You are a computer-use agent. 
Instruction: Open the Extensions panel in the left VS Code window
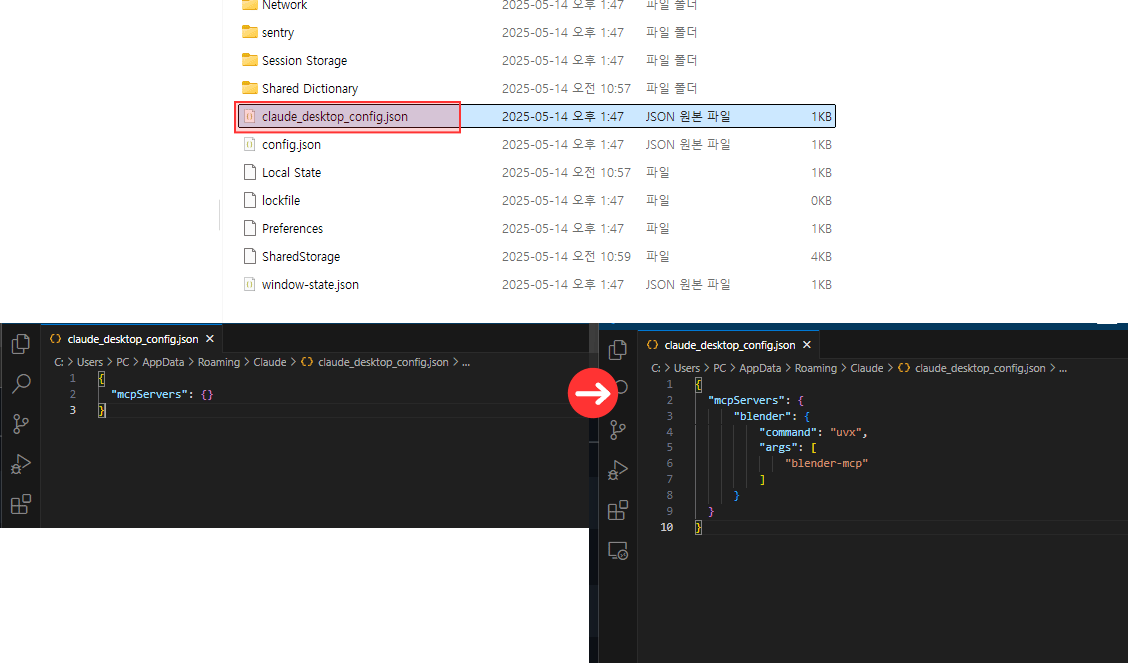[x=20, y=505]
